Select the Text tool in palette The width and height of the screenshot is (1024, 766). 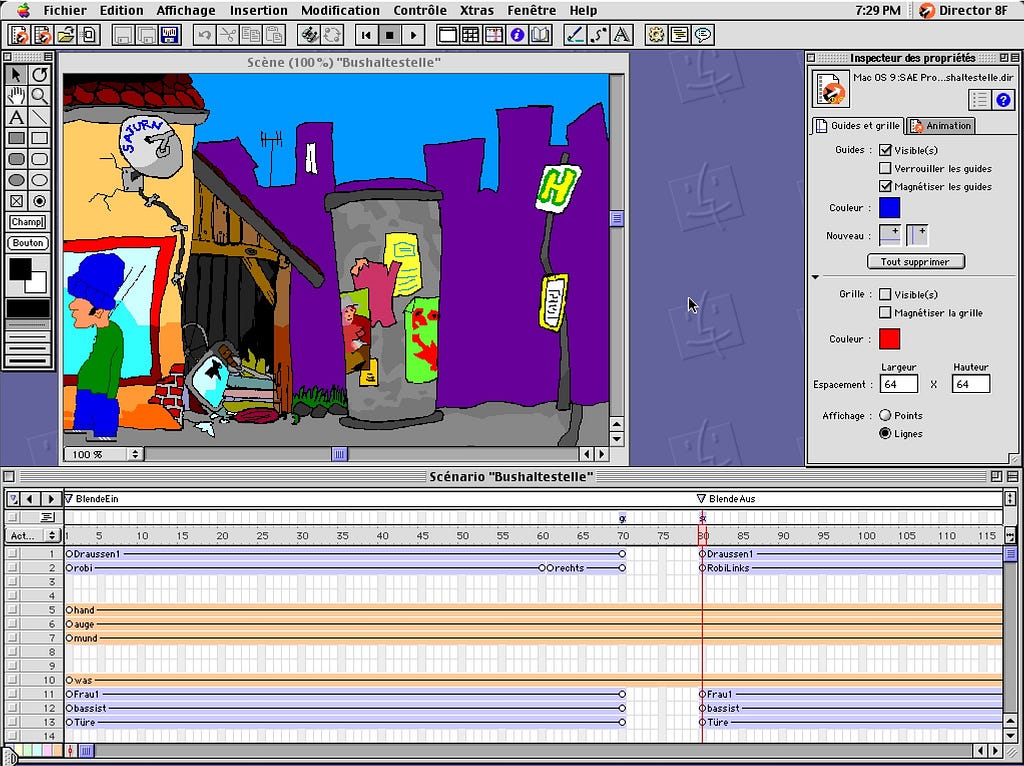click(x=17, y=118)
